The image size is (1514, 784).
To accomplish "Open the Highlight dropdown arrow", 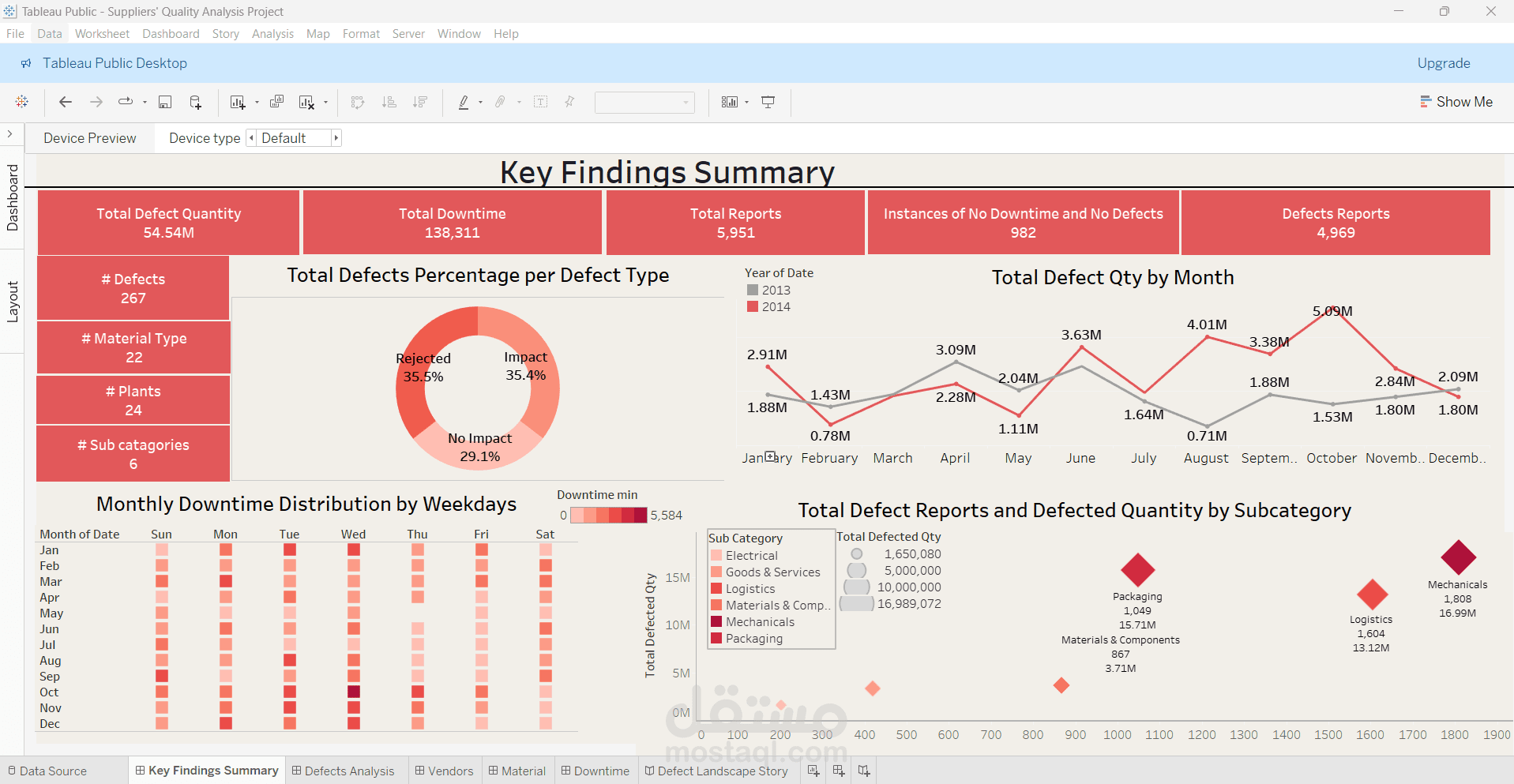I will (x=480, y=102).
